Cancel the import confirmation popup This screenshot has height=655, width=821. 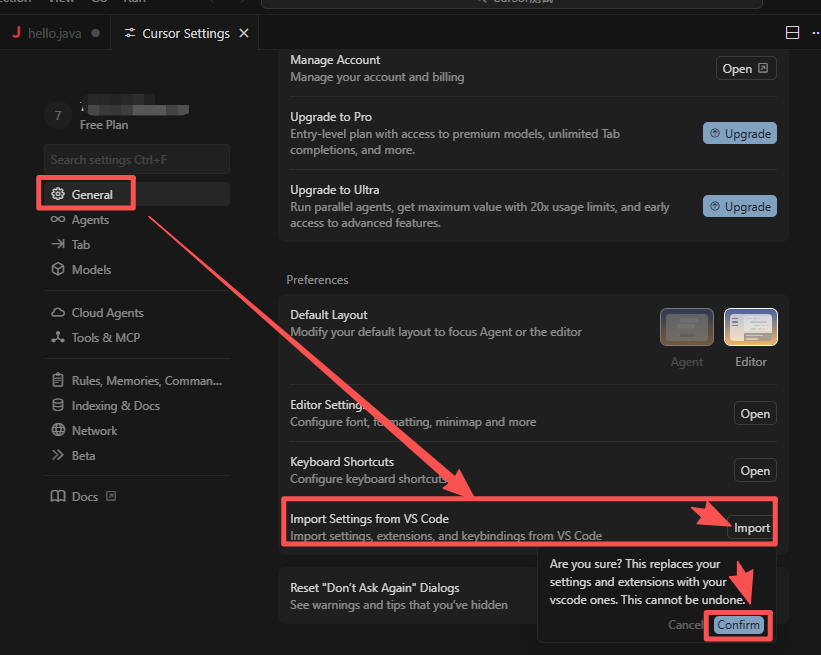[685, 625]
